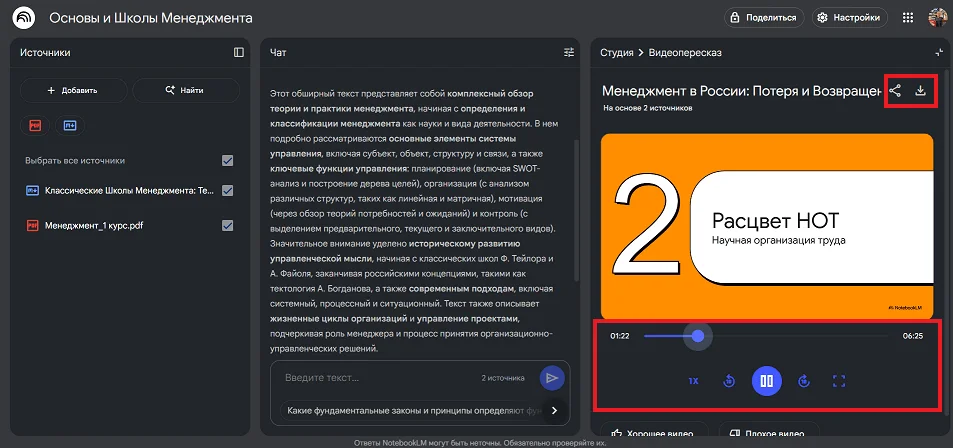
Task: Uncheck the Менеджмент_1 курс.pdf source
Action: [228, 225]
